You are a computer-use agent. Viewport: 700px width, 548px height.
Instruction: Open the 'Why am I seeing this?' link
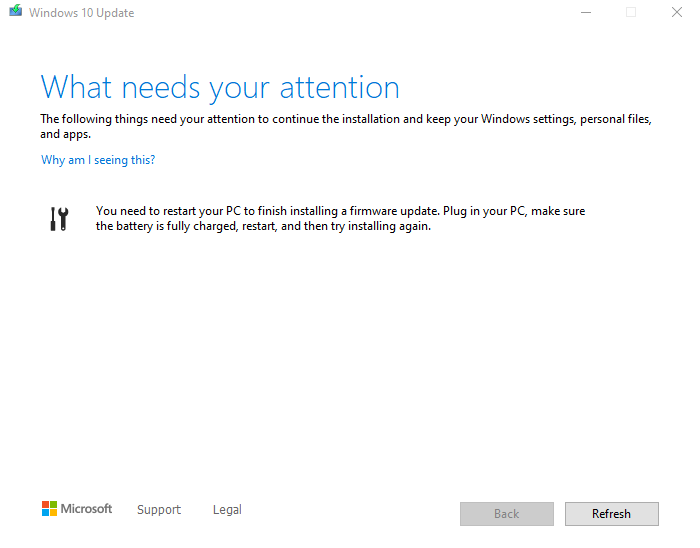(98, 160)
